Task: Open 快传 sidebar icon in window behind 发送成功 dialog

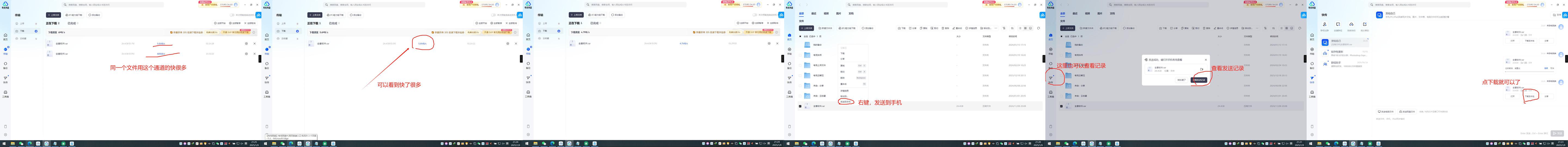Action: point(1051,79)
